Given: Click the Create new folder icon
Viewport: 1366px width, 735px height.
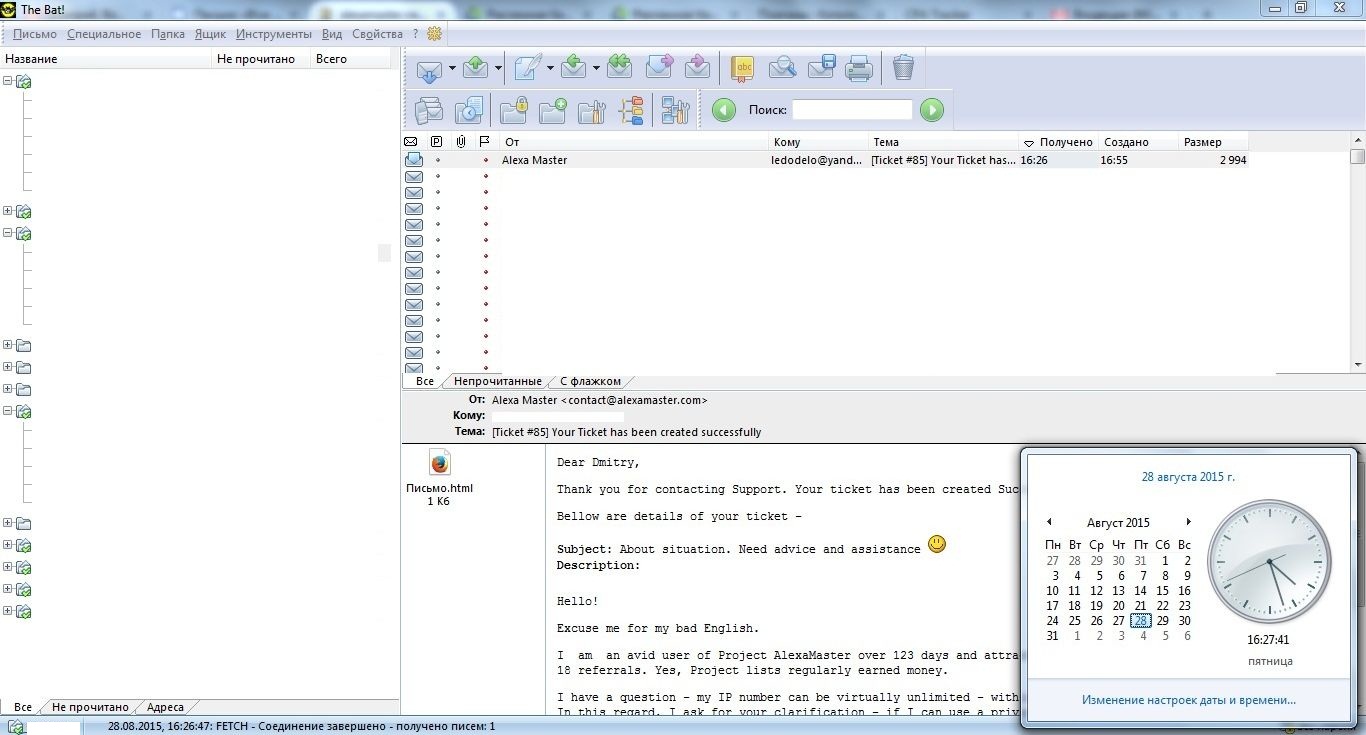Looking at the screenshot, I should click(x=553, y=110).
